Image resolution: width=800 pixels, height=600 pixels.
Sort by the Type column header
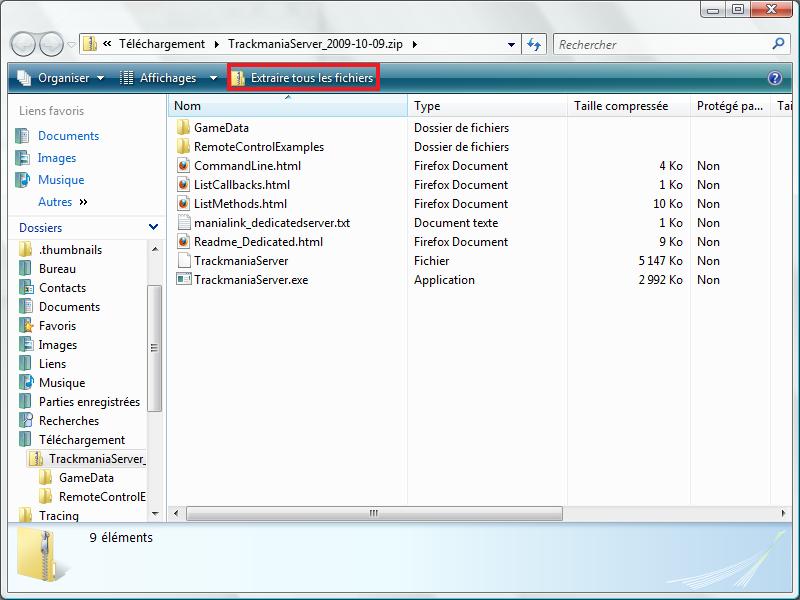click(x=487, y=106)
